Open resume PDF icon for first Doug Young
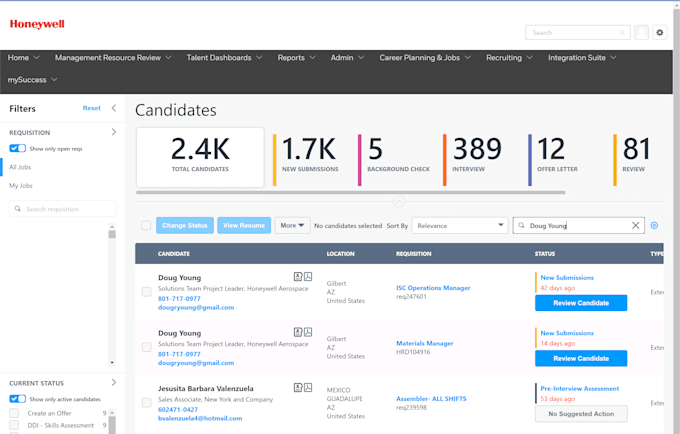This screenshot has height=434, width=680. pos(308,276)
